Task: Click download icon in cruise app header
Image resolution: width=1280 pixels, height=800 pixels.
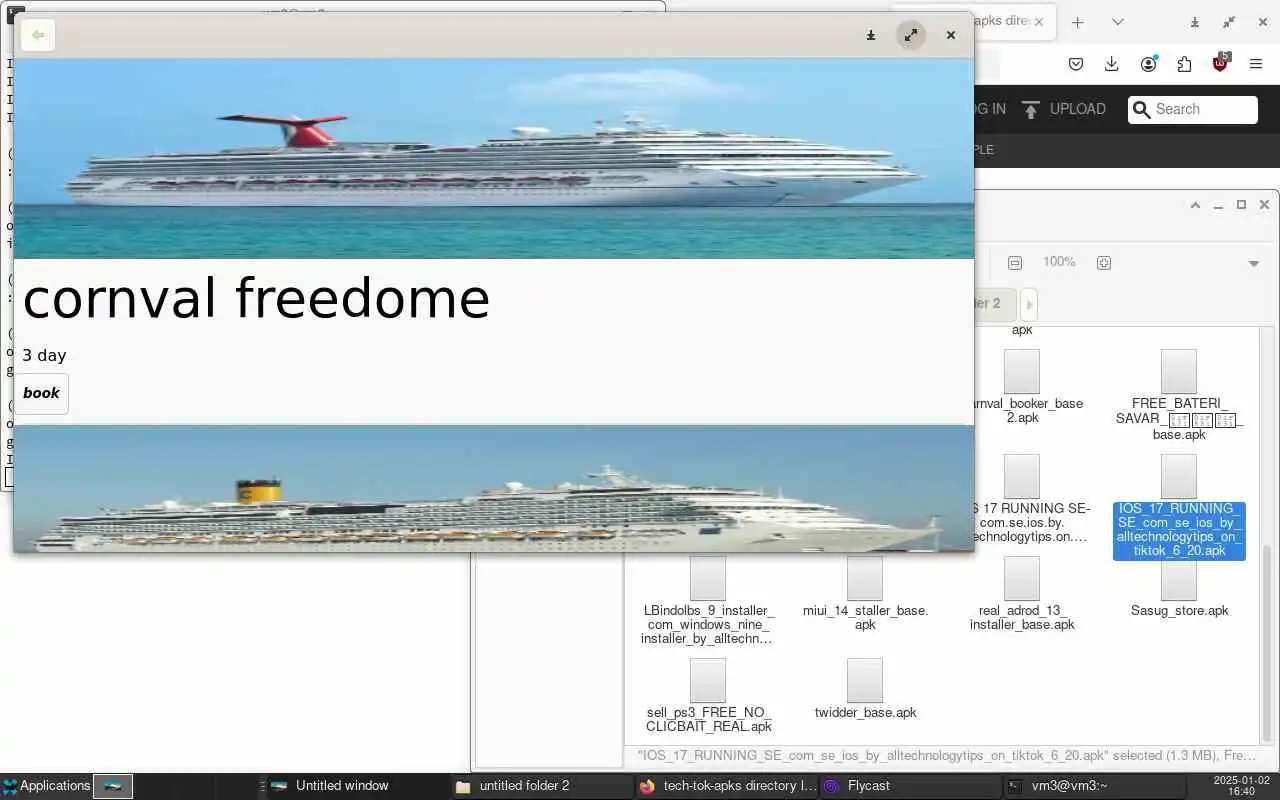Action: point(871,35)
